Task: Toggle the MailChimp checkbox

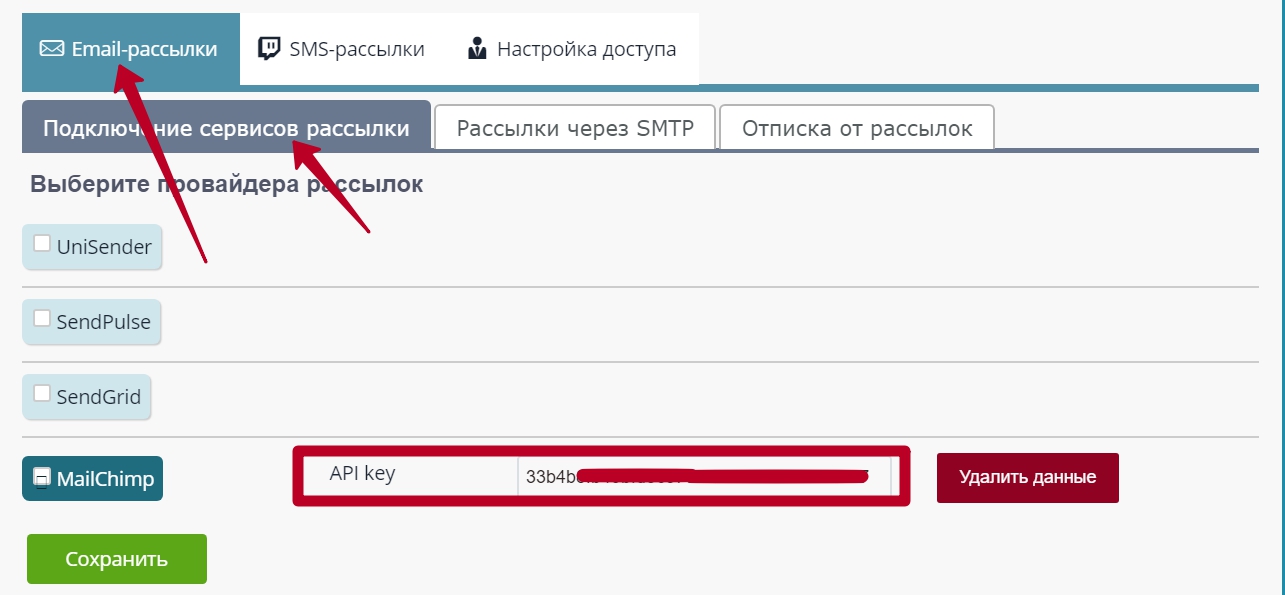Action: [x=42, y=478]
